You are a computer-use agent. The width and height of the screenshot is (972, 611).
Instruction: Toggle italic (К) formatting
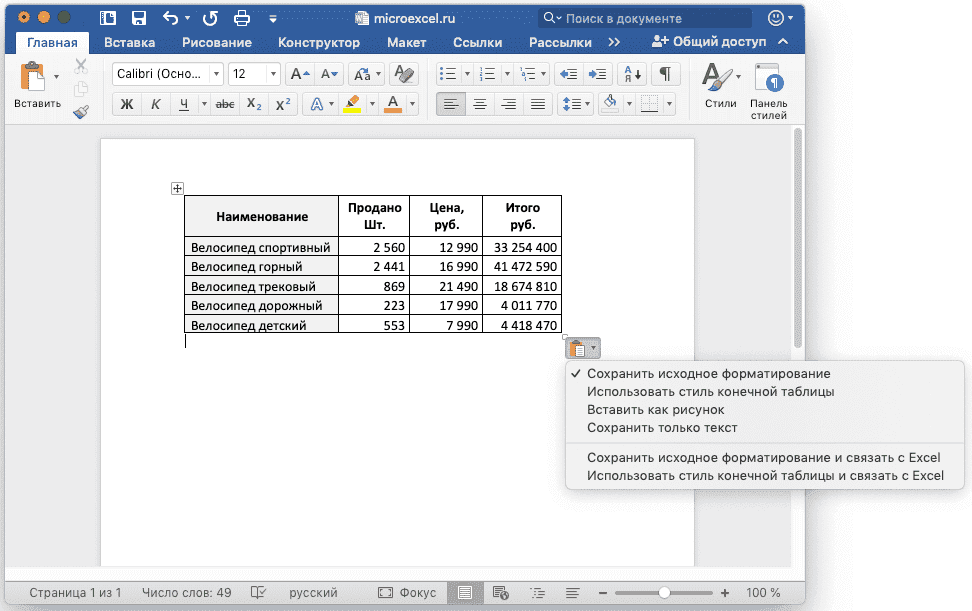click(155, 104)
